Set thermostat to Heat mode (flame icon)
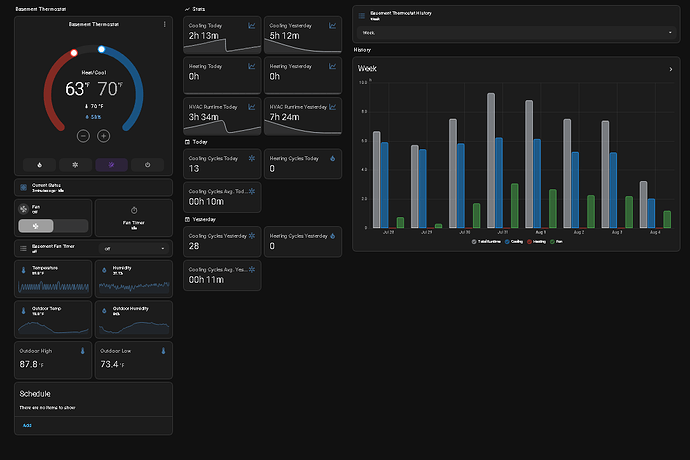The height and width of the screenshot is (460, 690). [40, 165]
